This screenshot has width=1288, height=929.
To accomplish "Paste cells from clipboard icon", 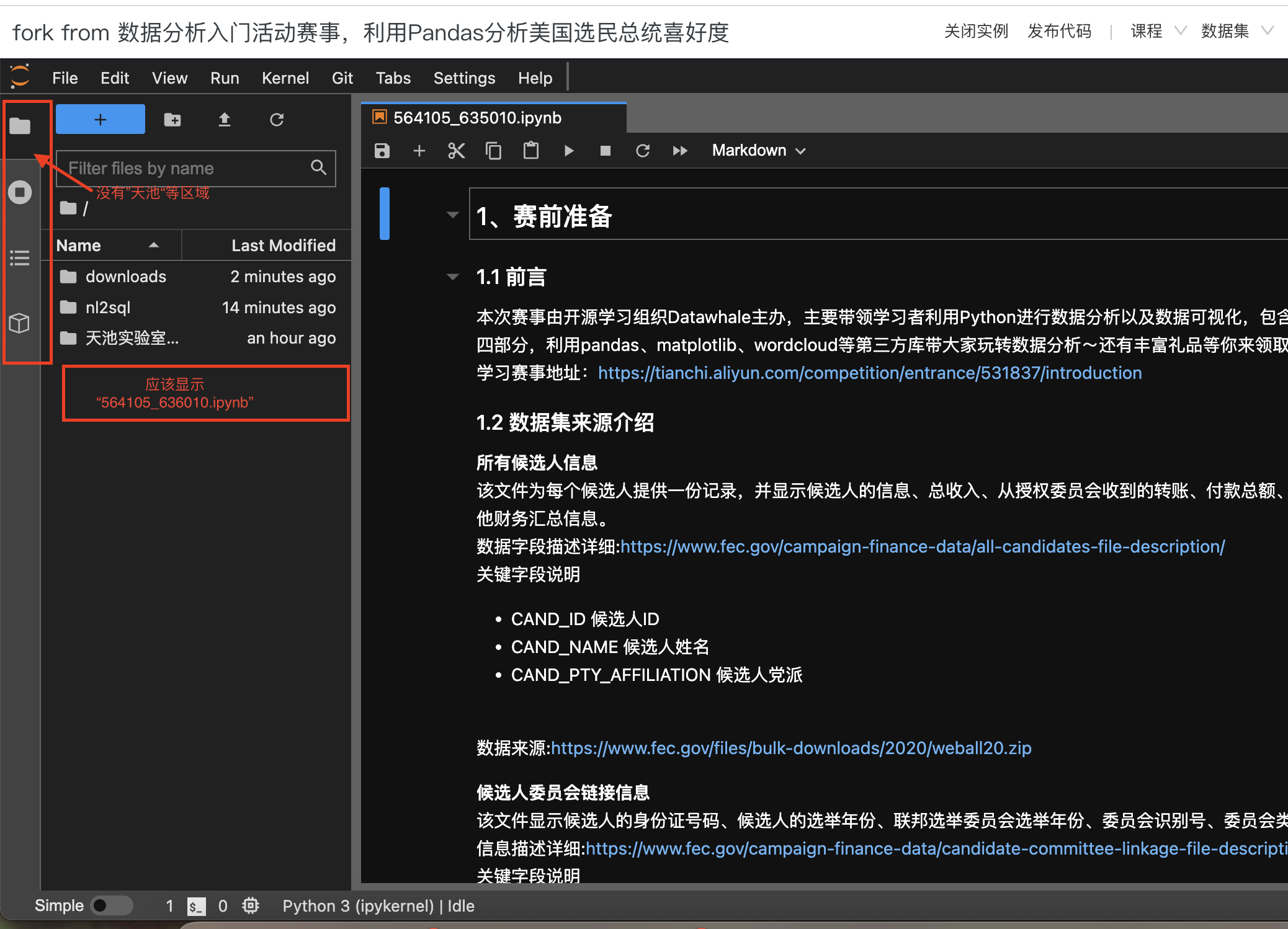I will (531, 151).
